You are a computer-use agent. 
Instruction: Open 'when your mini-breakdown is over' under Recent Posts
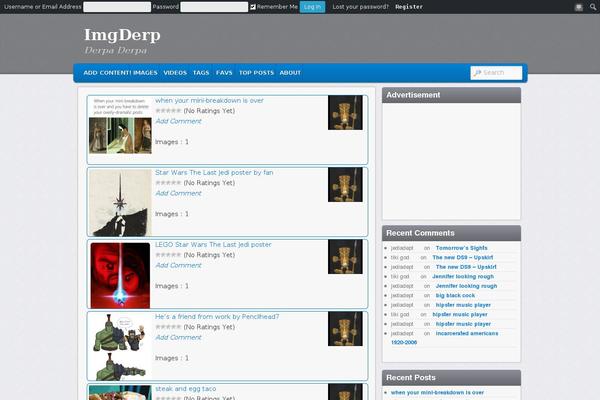[x=437, y=392]
